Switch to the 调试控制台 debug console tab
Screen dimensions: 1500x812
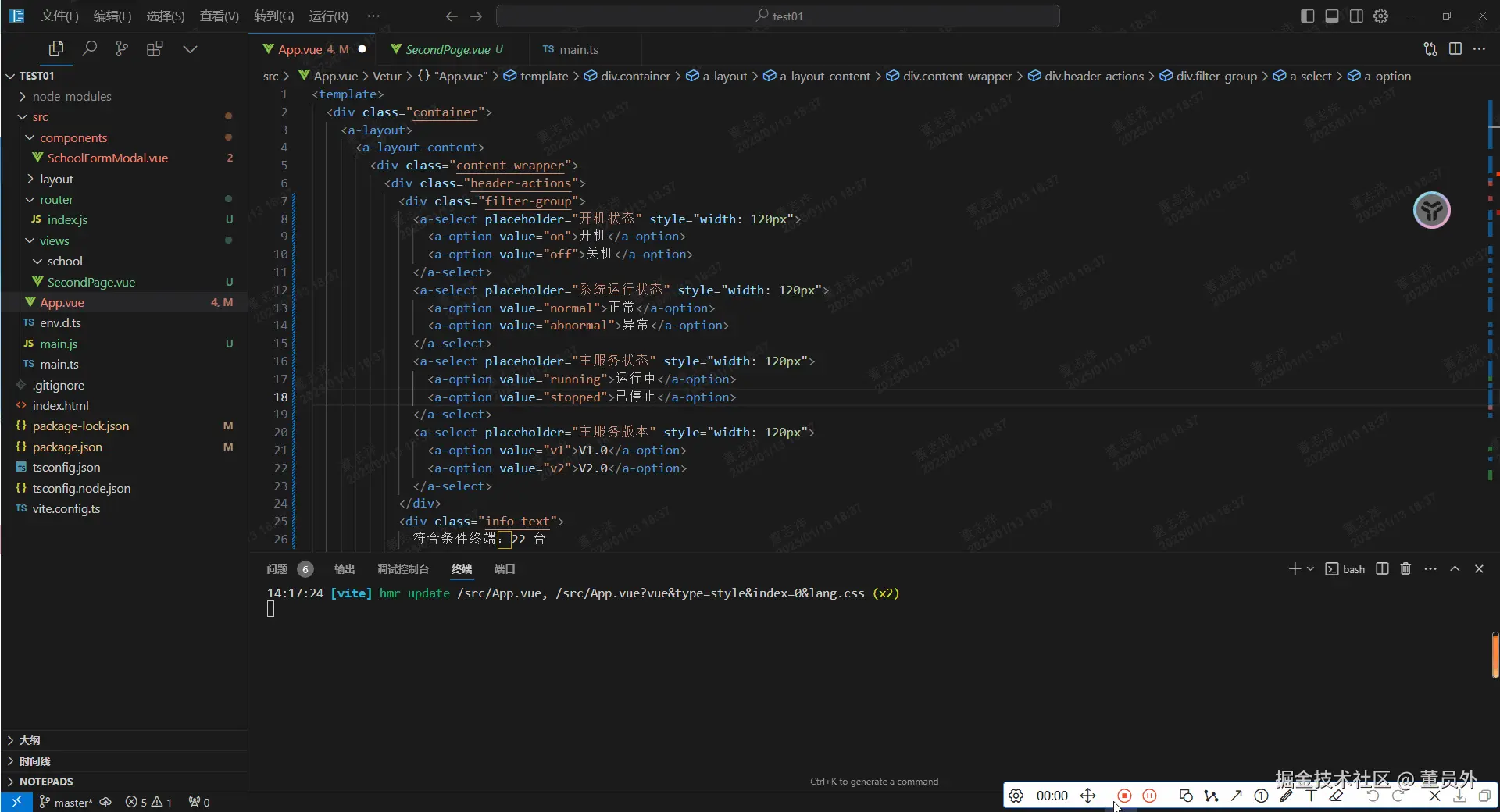(403, 569)
